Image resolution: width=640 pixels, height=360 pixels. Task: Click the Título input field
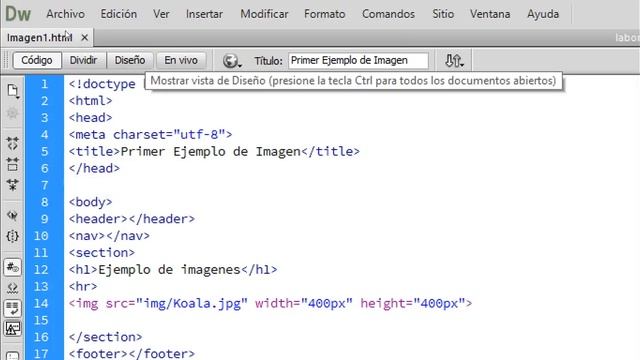point(358,60)
